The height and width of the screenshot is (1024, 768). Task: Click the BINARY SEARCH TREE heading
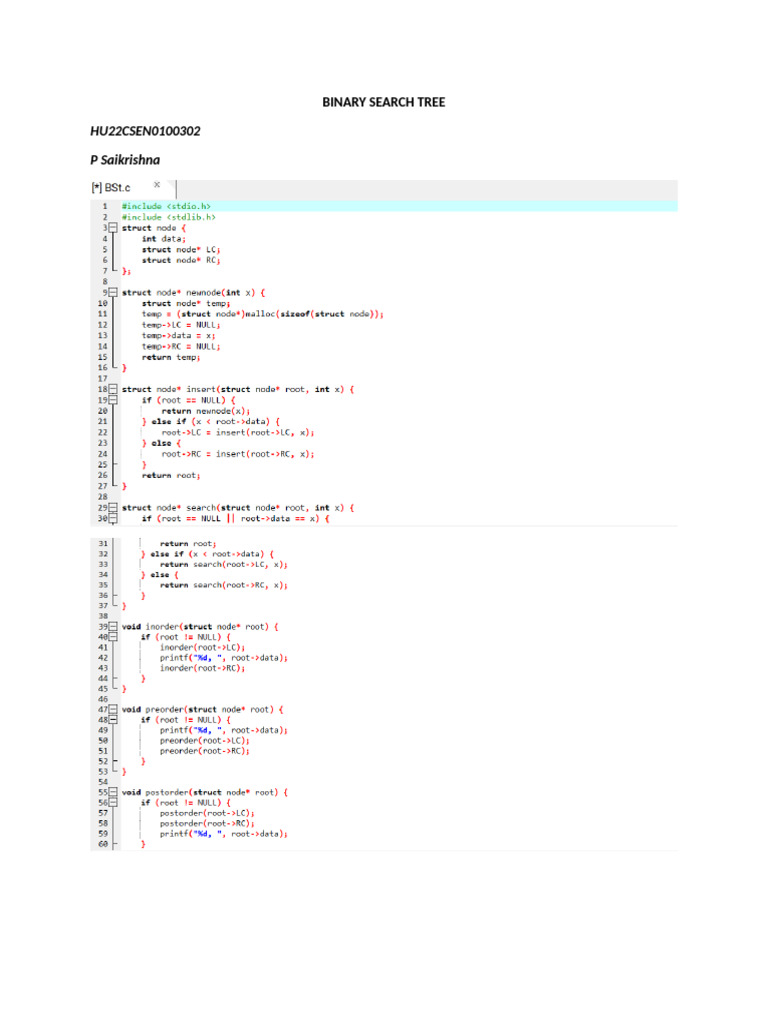click(383, 103)
